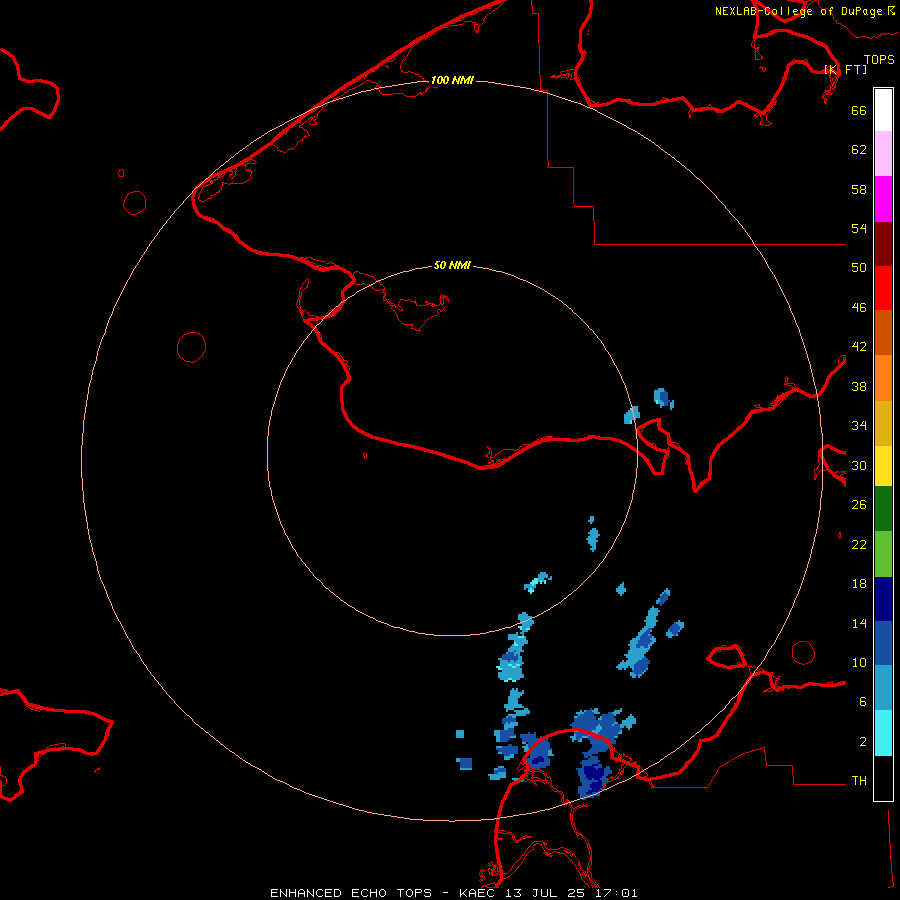Click the '50 NMI' range ring label
Image resolution: width=900 pixels, height=900 pixels.
click(x=452, y=265)
